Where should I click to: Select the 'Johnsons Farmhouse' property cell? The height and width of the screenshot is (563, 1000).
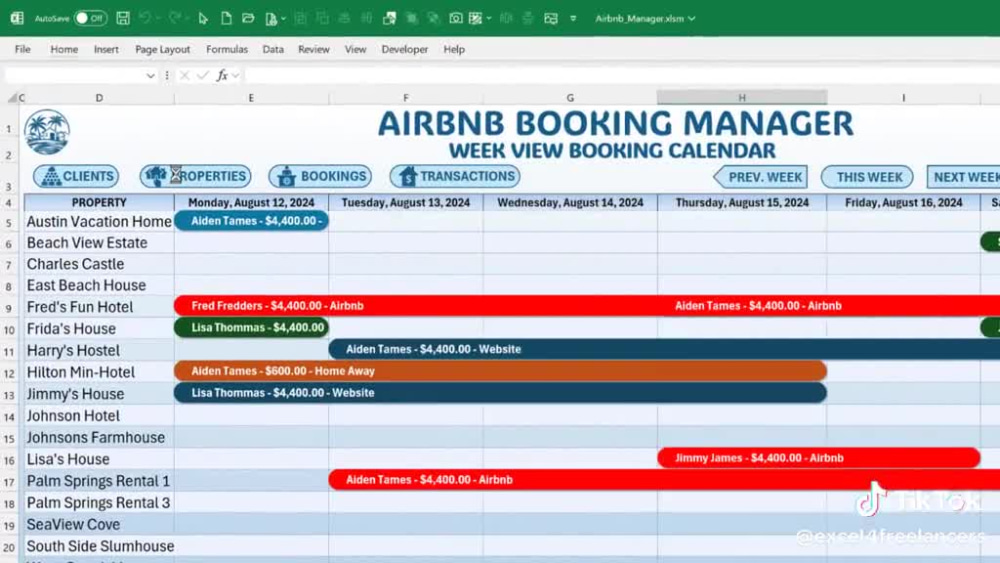tap(99, 437)
